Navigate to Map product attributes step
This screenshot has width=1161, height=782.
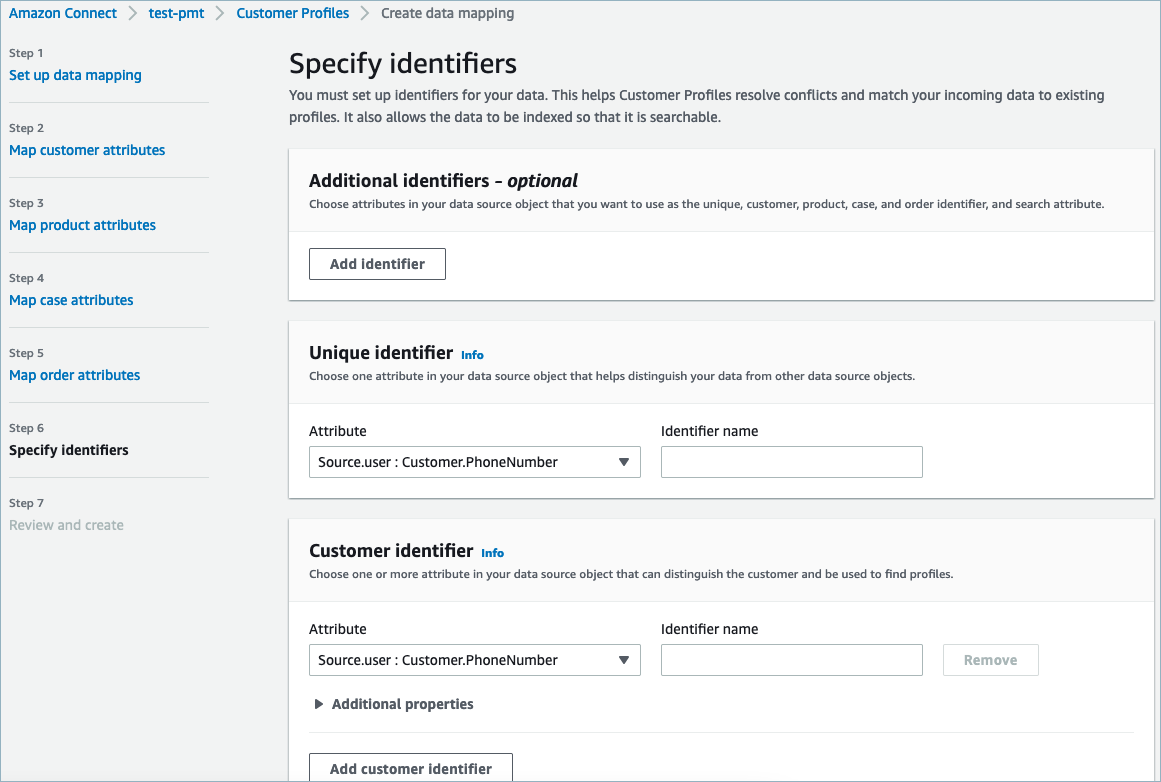pos(82,225)
